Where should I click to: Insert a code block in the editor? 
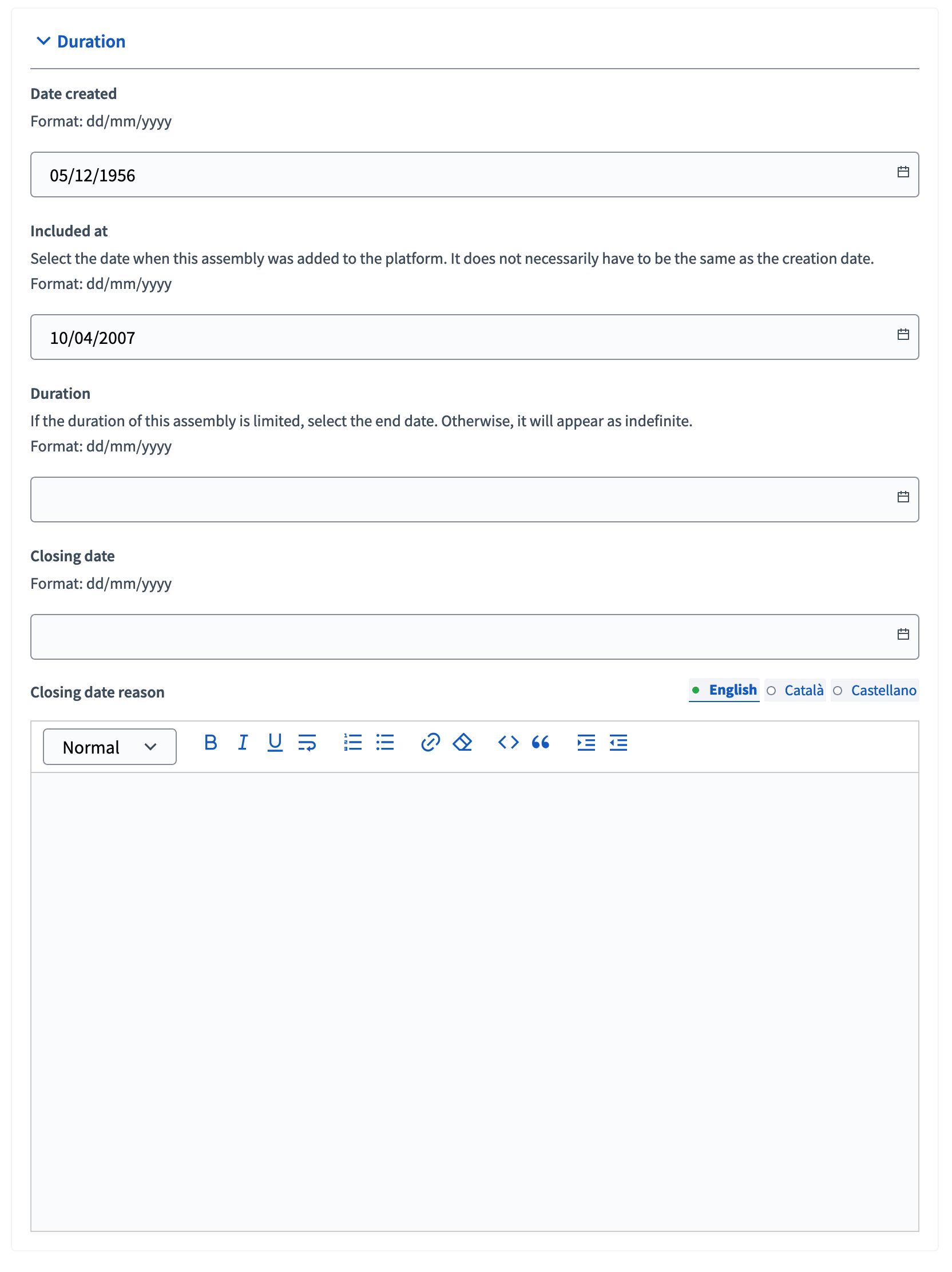[508, 742]
